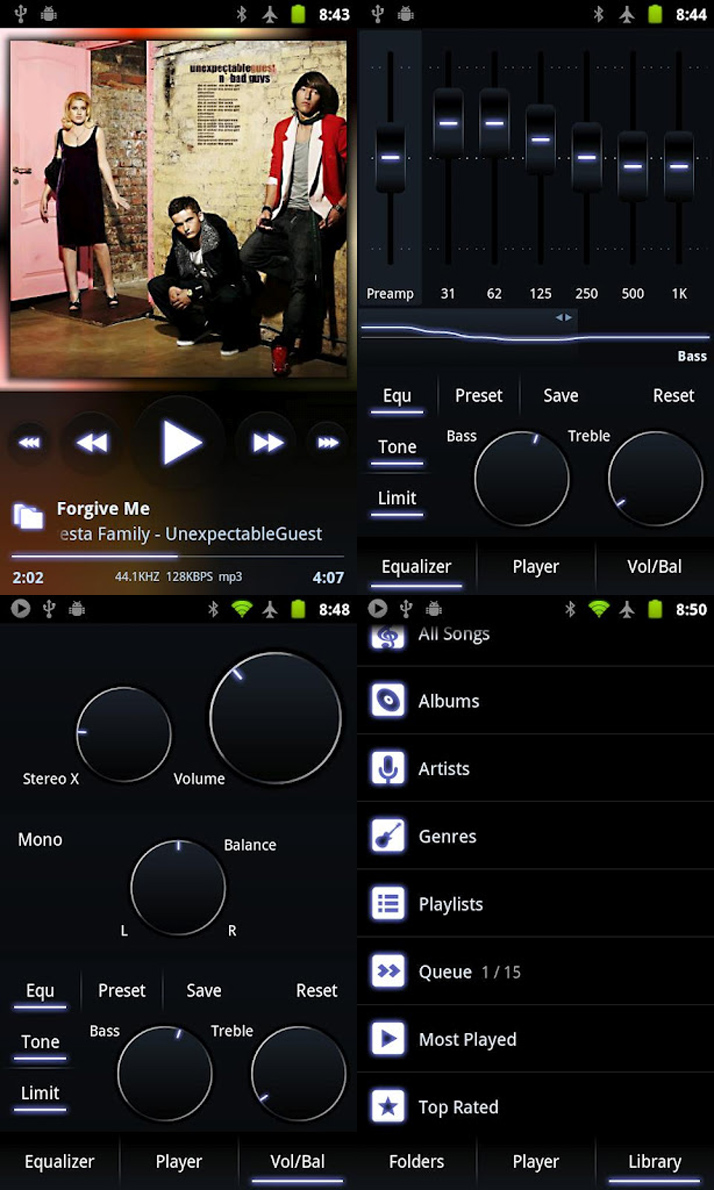Skip to previous track with the small triple-arrow button
Viewport: 714px width, 1190px height.
pos(29,443)
